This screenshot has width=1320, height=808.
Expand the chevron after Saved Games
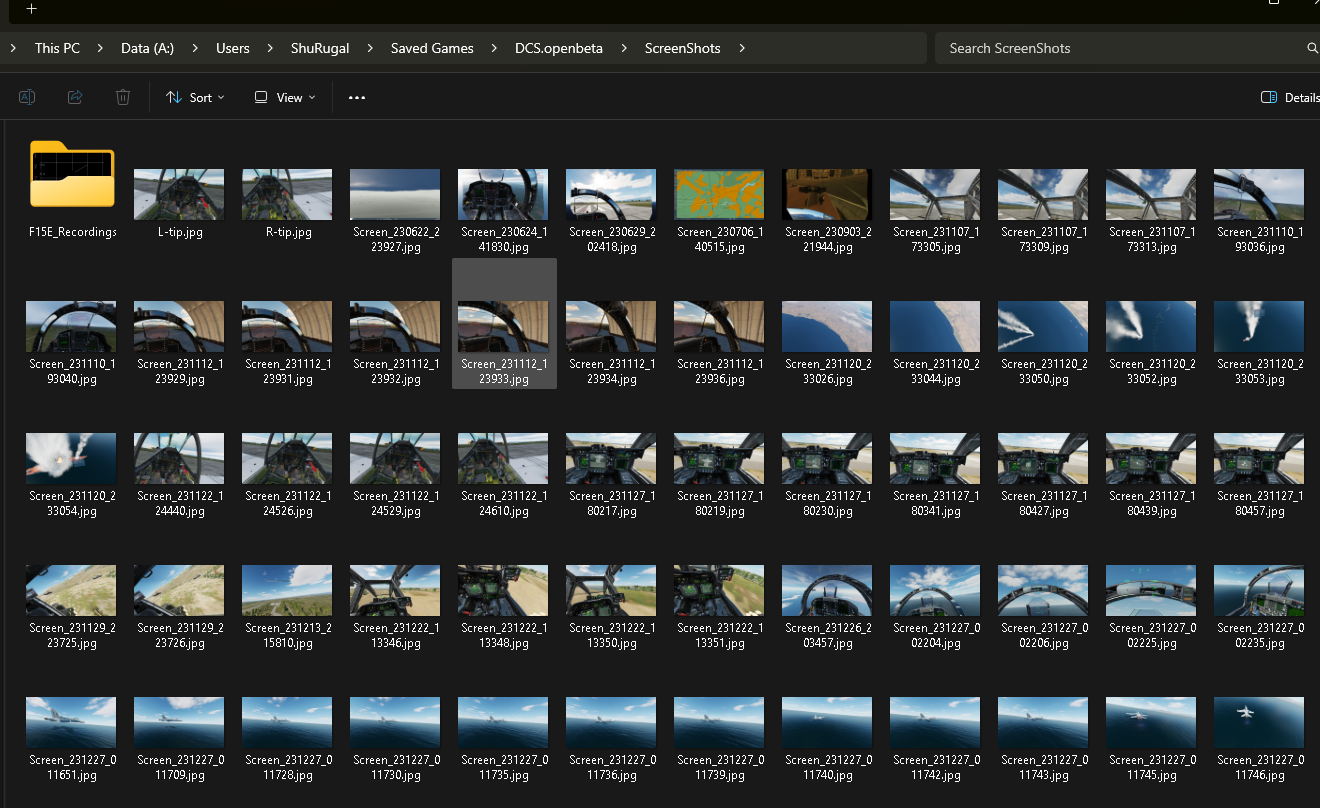tap(494, 48)
